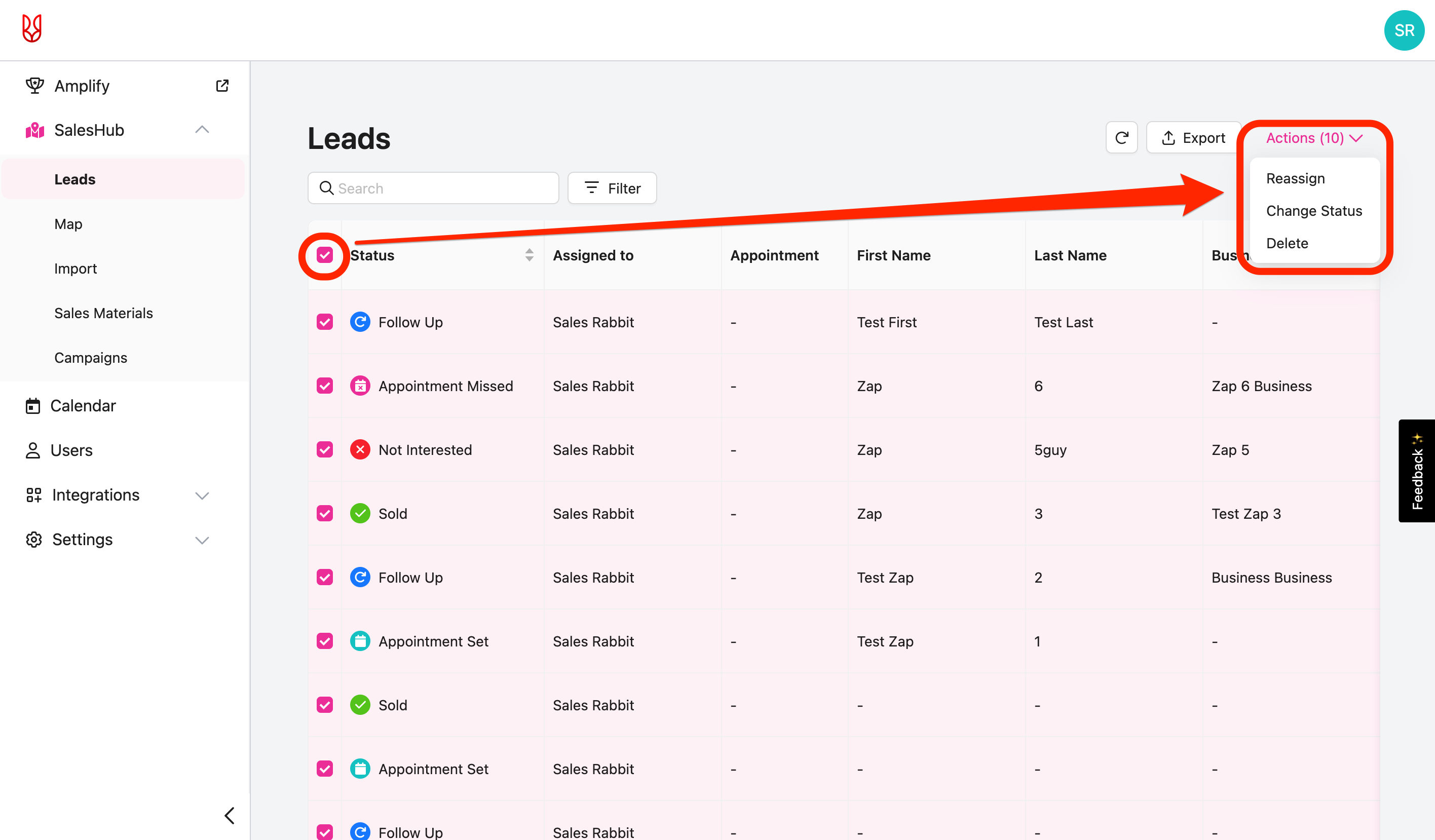Collapse the SalesHub section chevron

click(202, 130)
